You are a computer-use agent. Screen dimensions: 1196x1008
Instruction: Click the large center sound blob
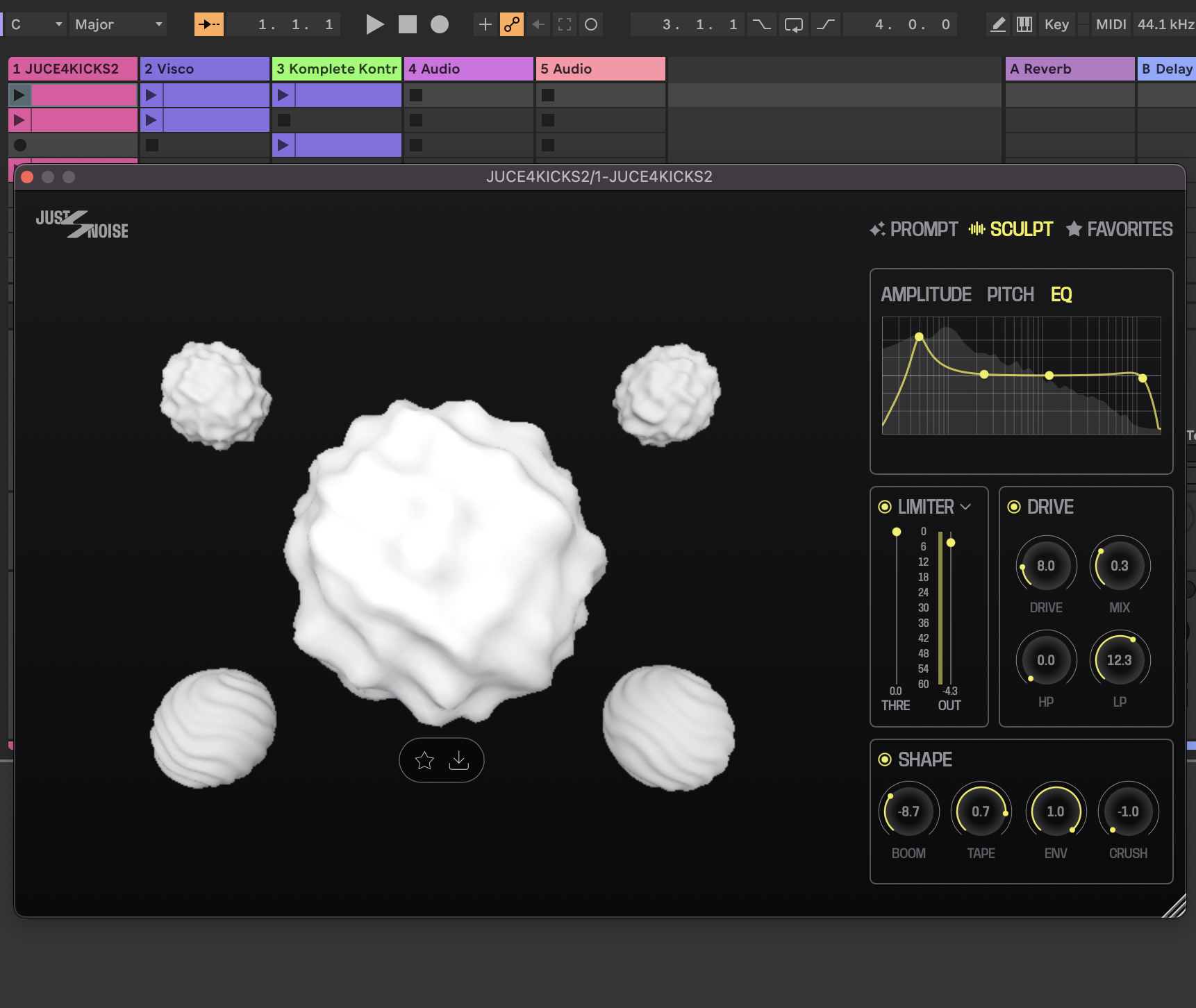pyautogui.click(x=445, y=561)
